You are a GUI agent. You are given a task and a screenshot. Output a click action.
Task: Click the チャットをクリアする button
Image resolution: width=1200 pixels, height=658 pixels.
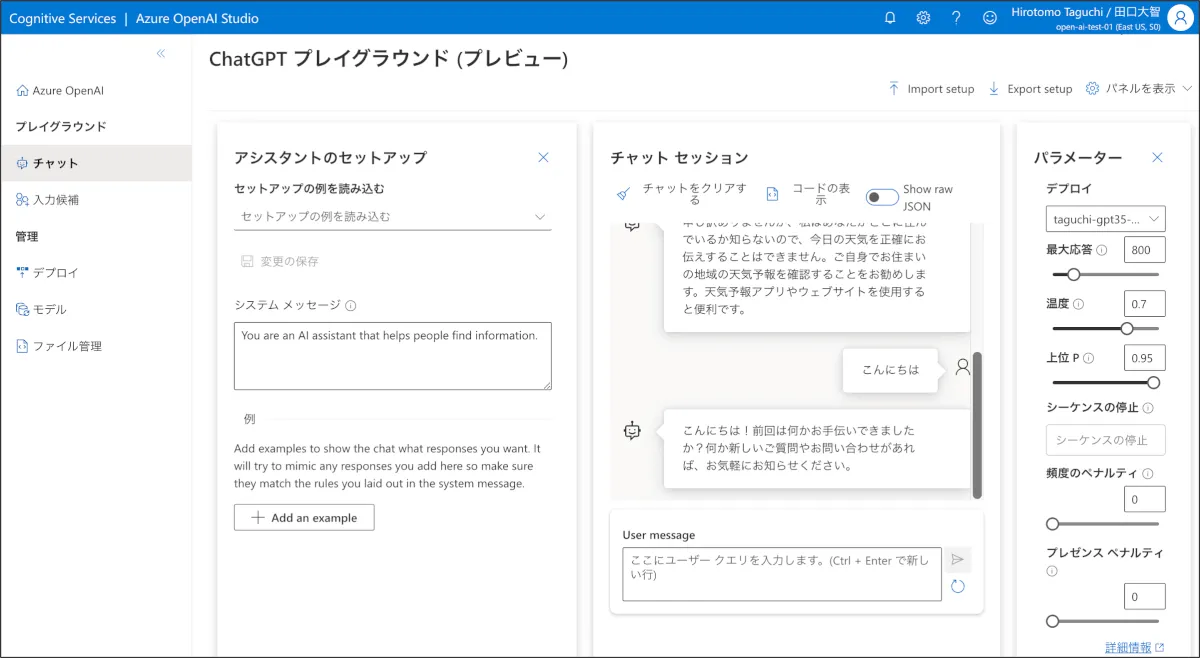point(682,194)
